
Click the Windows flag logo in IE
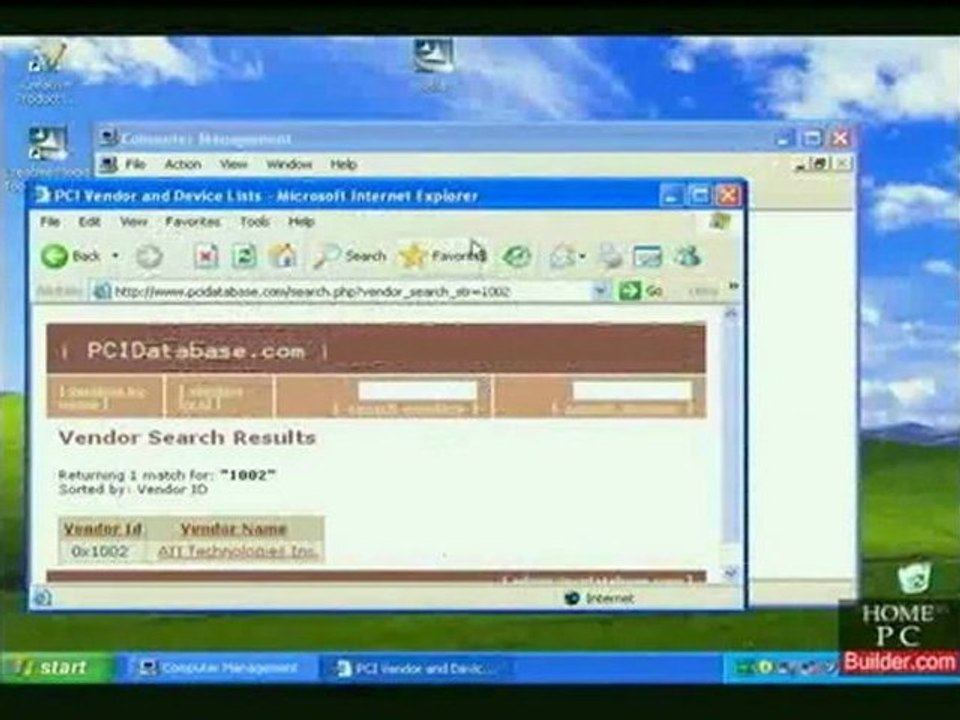(721, 222)
